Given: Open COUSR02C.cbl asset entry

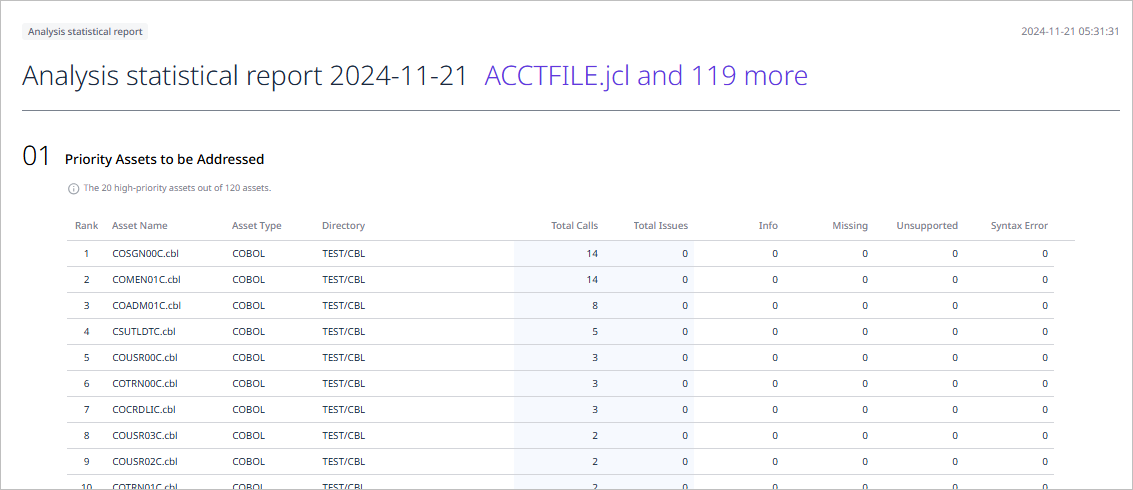Looking at the screenshot, I should 145,462.
